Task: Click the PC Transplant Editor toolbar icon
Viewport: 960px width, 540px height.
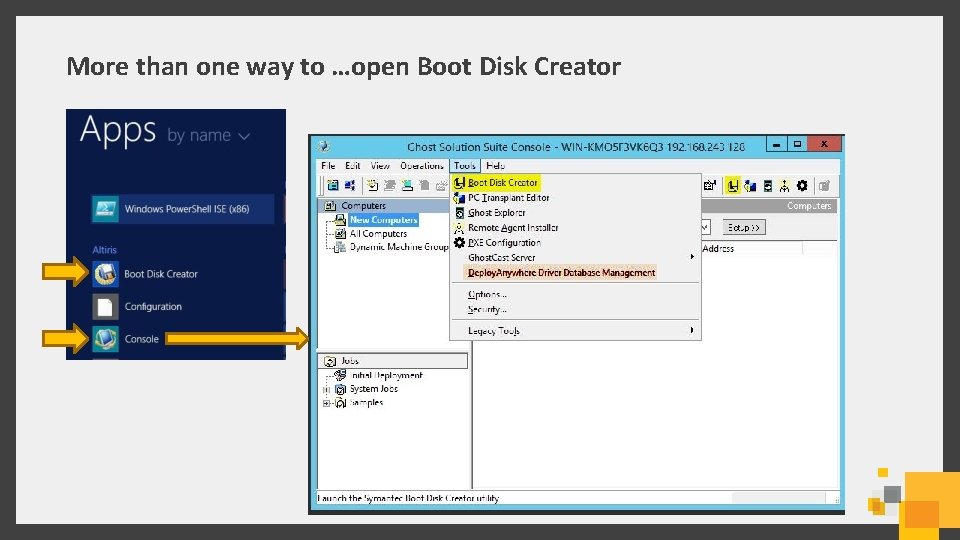Action: coord(750,186)
